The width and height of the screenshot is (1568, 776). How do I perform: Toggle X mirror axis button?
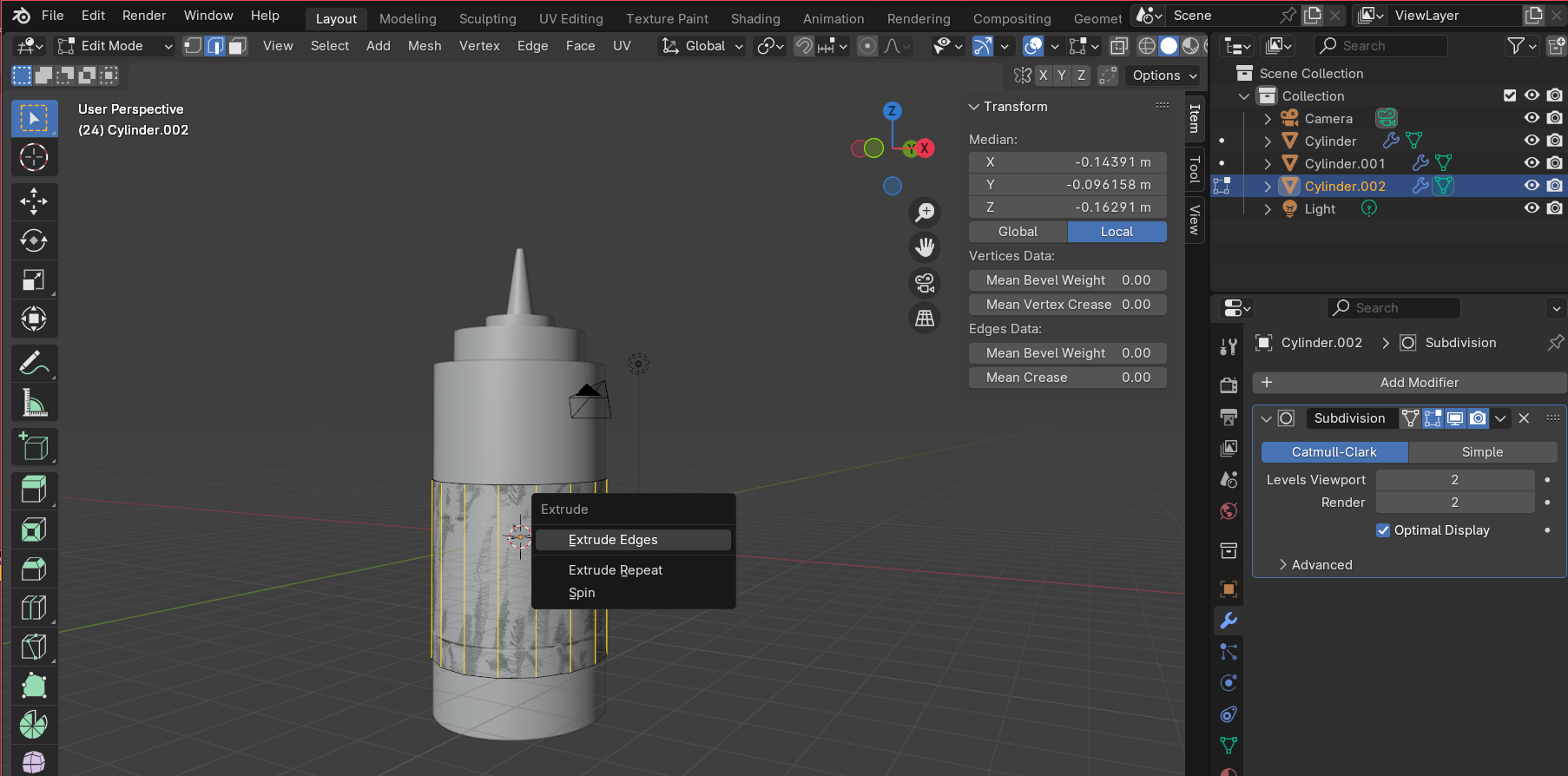click(x=1043, y=76)
